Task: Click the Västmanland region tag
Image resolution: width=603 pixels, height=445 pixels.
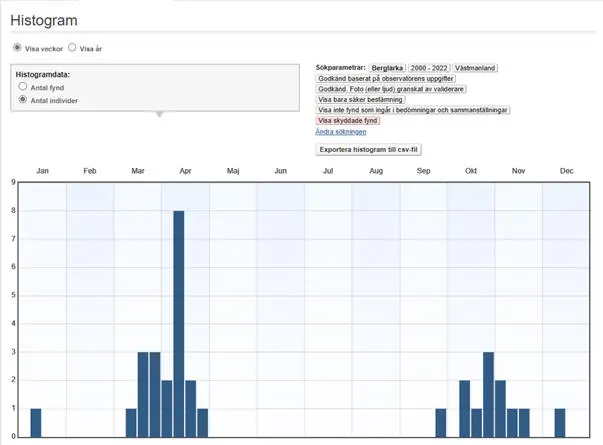Action: tap(475, 67)
